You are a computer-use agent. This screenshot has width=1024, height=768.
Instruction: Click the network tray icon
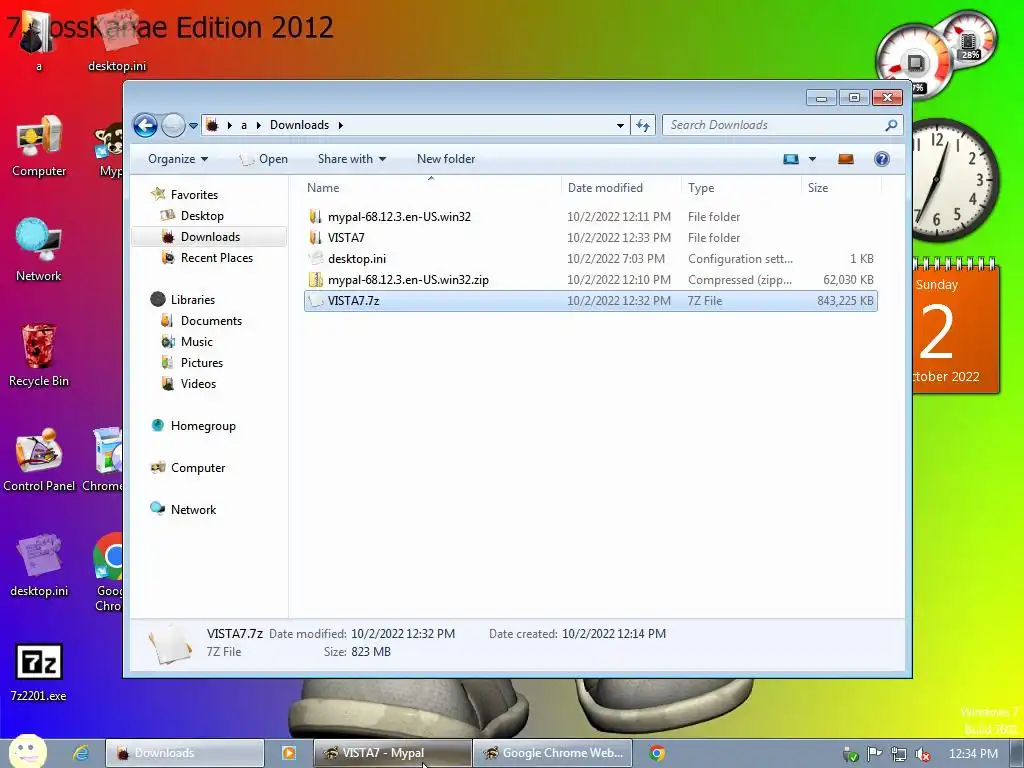click(899, 754)
